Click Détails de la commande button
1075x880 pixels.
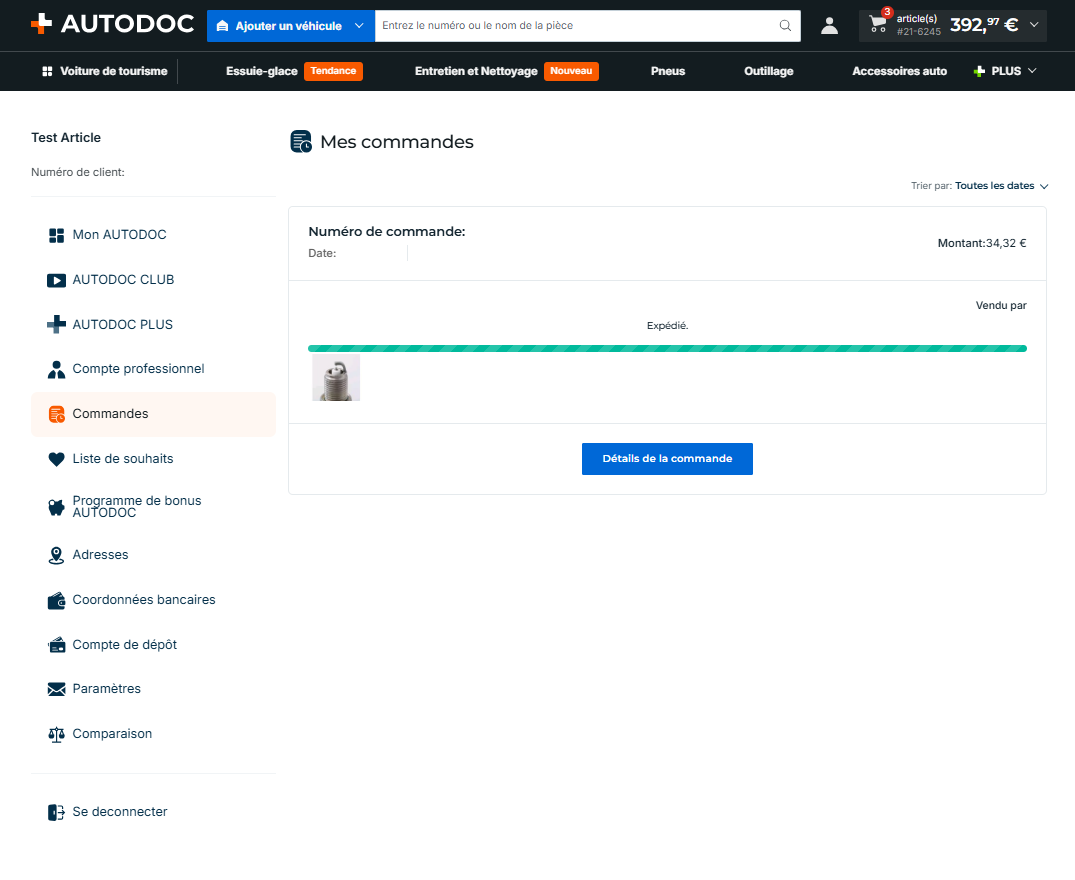point(667,459)
